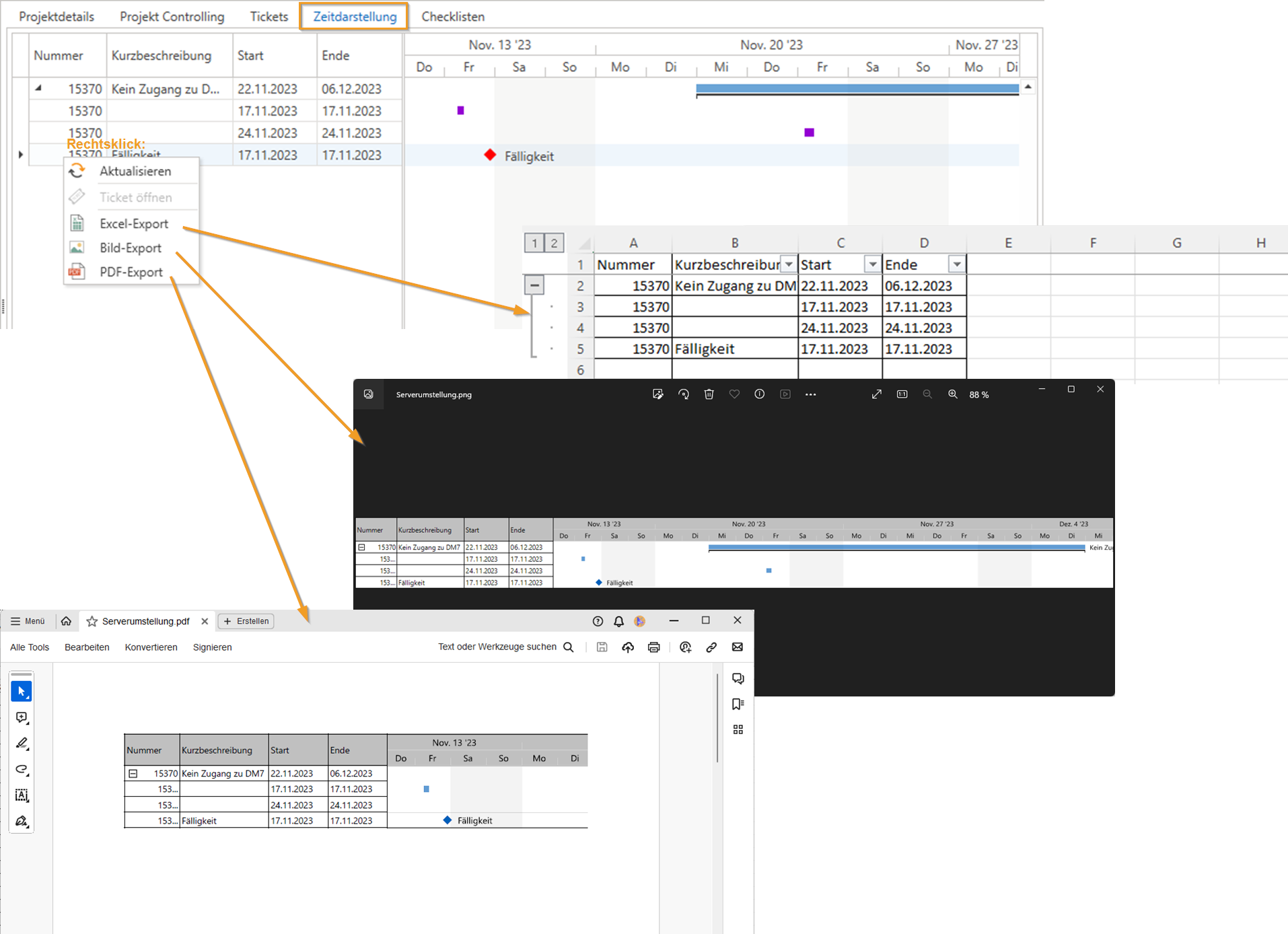Collapse ticket 15370 tree row triangle
The width and height of the screenshot is (1288, 934).
click(x=38, y=88)
